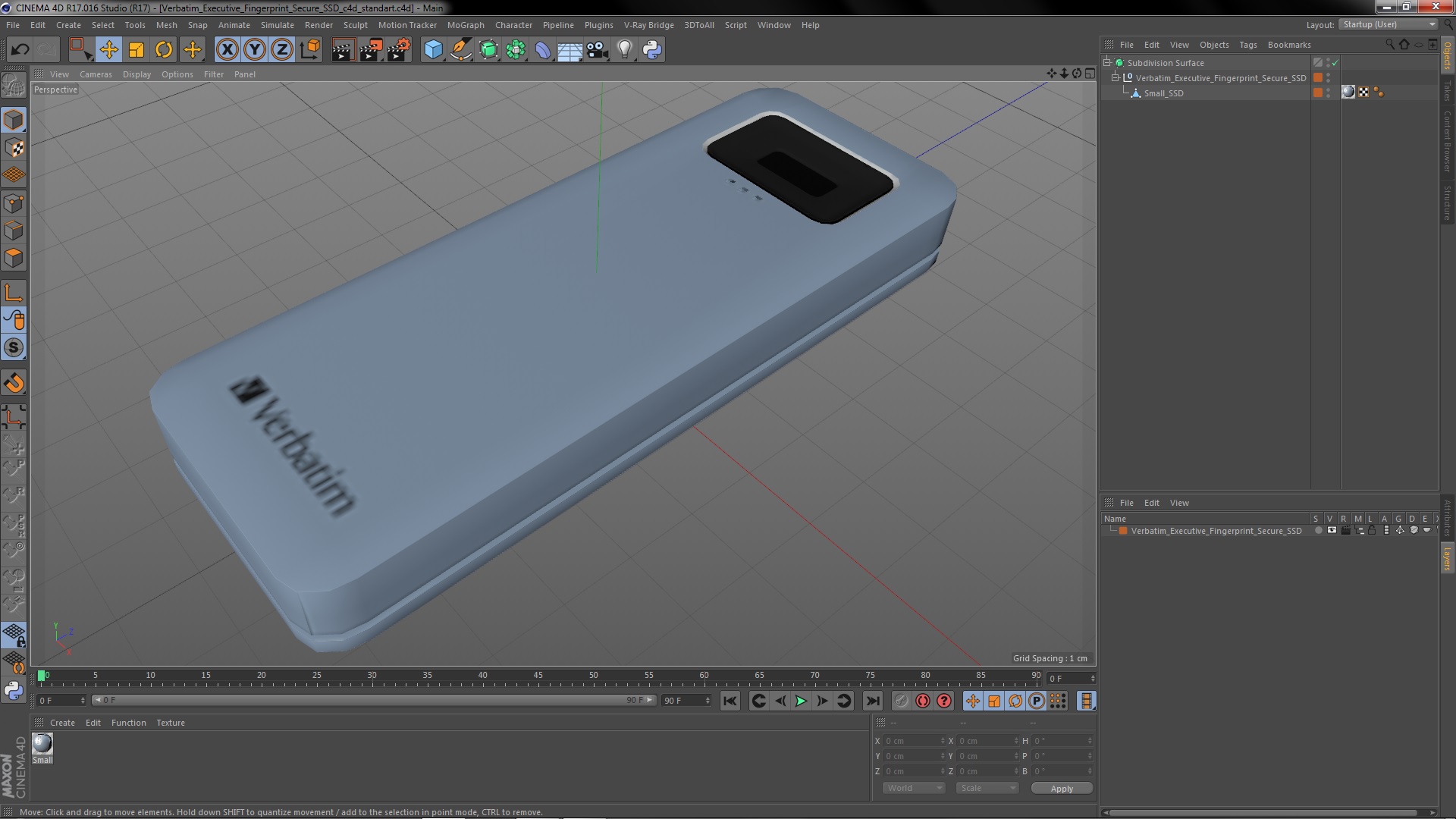Open the Render menu

pyautogui.click(x=319, y=24)
